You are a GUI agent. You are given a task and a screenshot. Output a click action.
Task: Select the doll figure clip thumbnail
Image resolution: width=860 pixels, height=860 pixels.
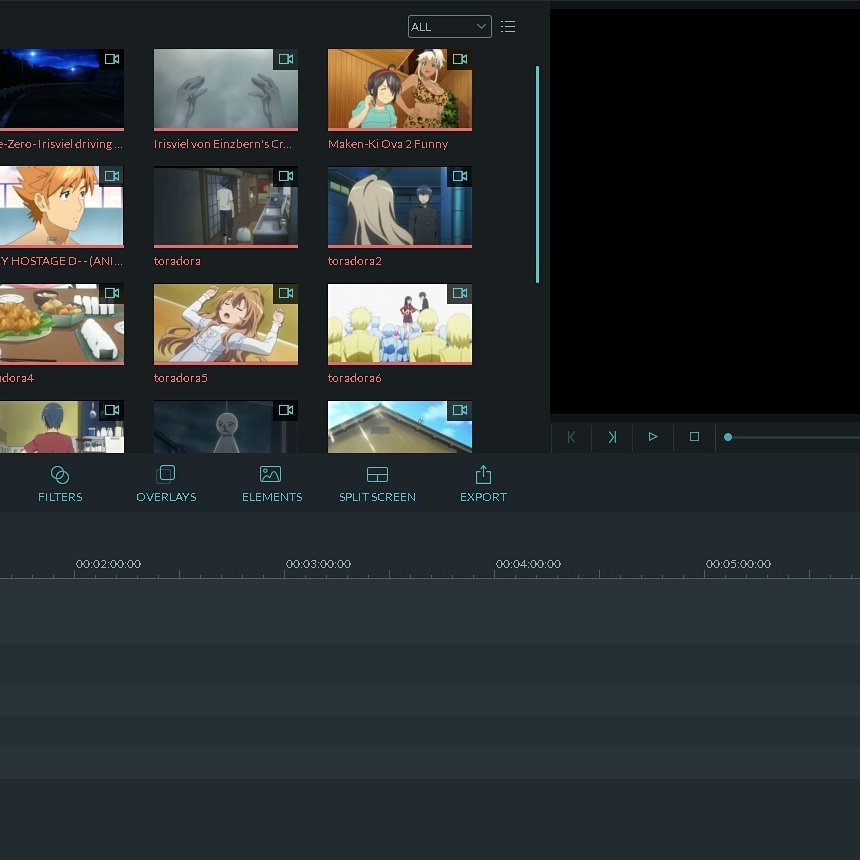click(226, 427)
